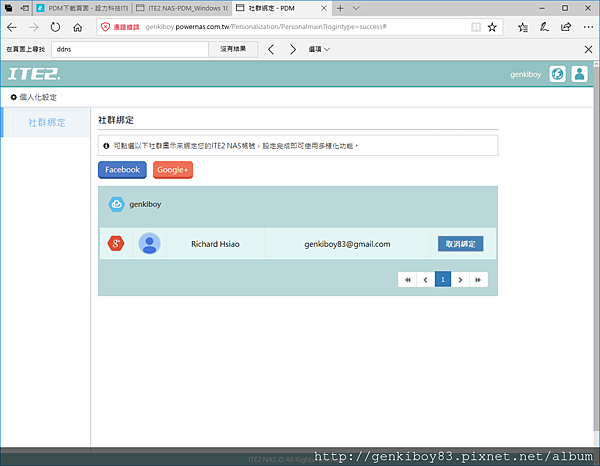Viewport: 600px width, 466px height.
Task: Select page 1 in pagination
Action: click(443, 280)
